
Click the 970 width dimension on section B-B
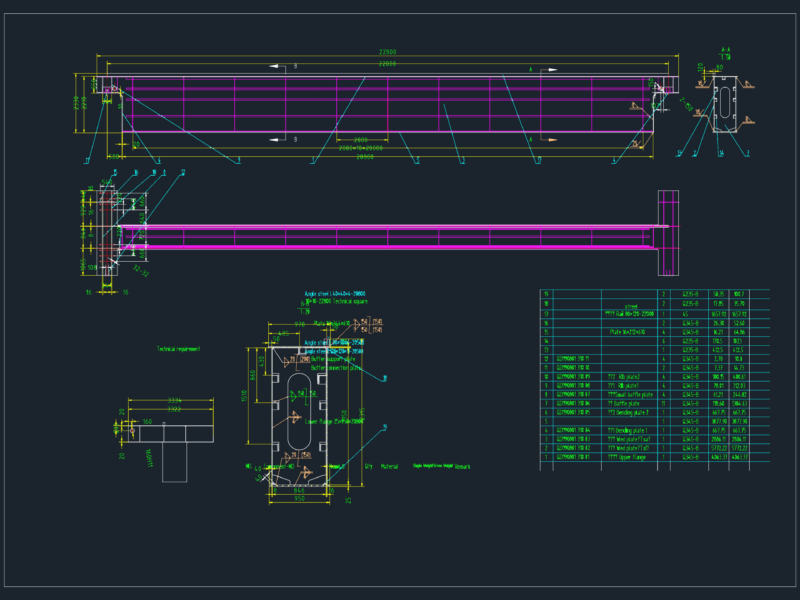pos(300,324)
